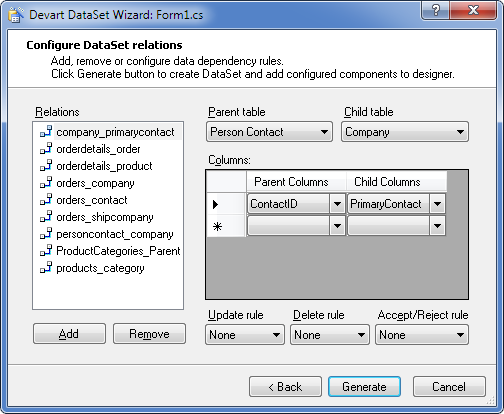Select the orderdetails_product relation

(104, 166)
